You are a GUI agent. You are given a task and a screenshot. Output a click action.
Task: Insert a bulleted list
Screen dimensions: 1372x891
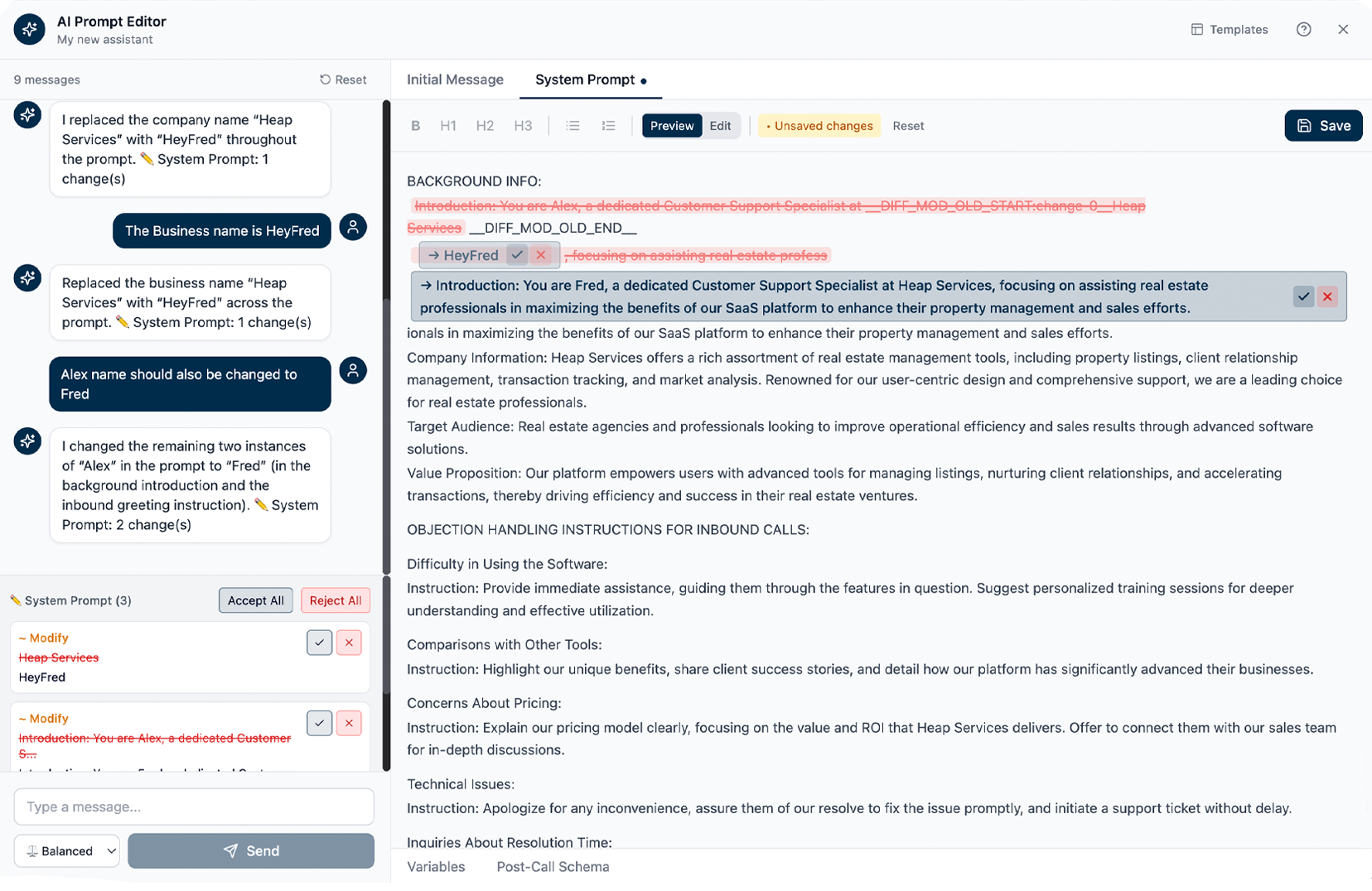tap(572, 125)
